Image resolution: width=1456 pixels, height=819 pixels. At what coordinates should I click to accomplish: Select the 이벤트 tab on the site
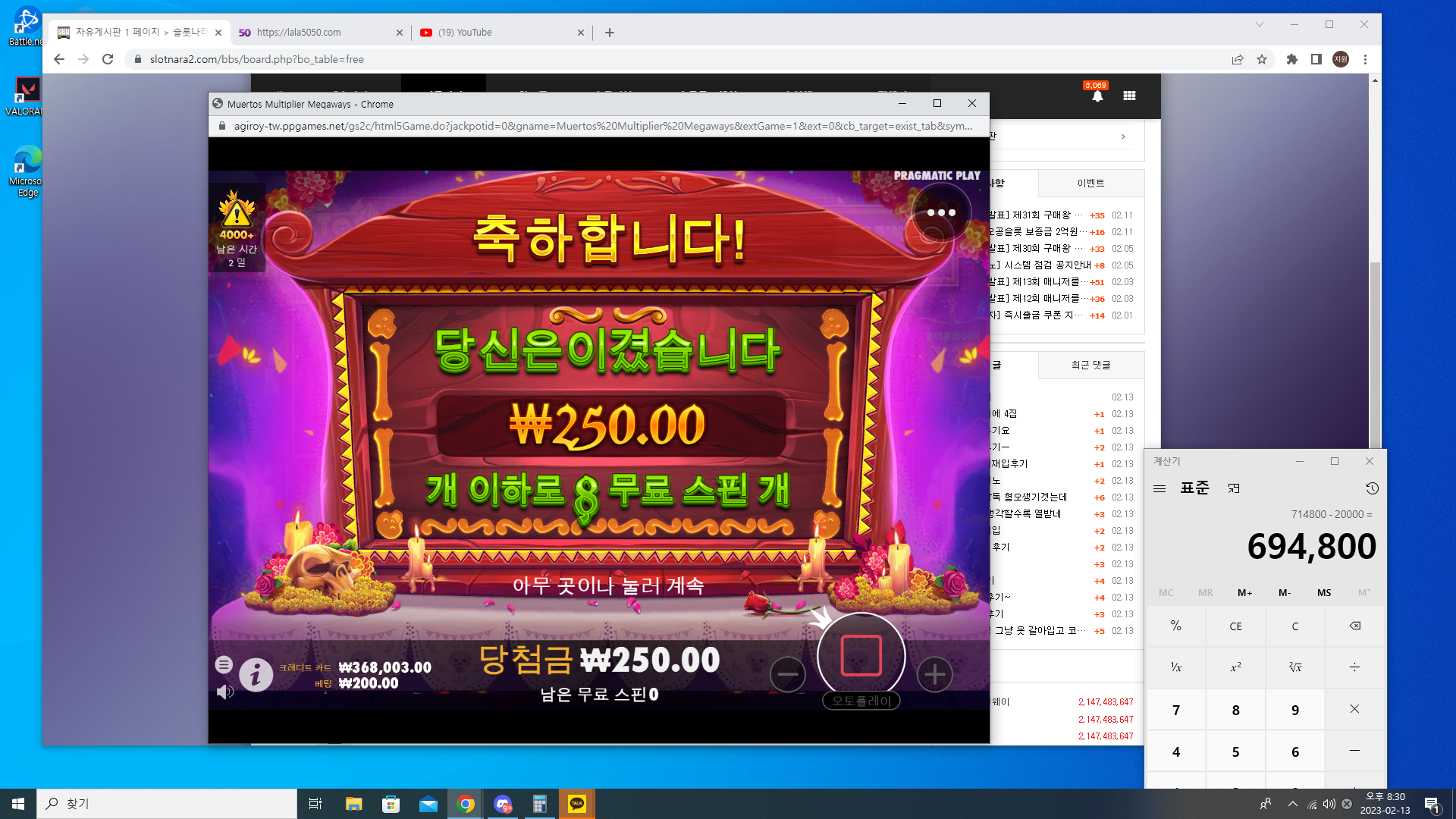tap(1090, 184)
